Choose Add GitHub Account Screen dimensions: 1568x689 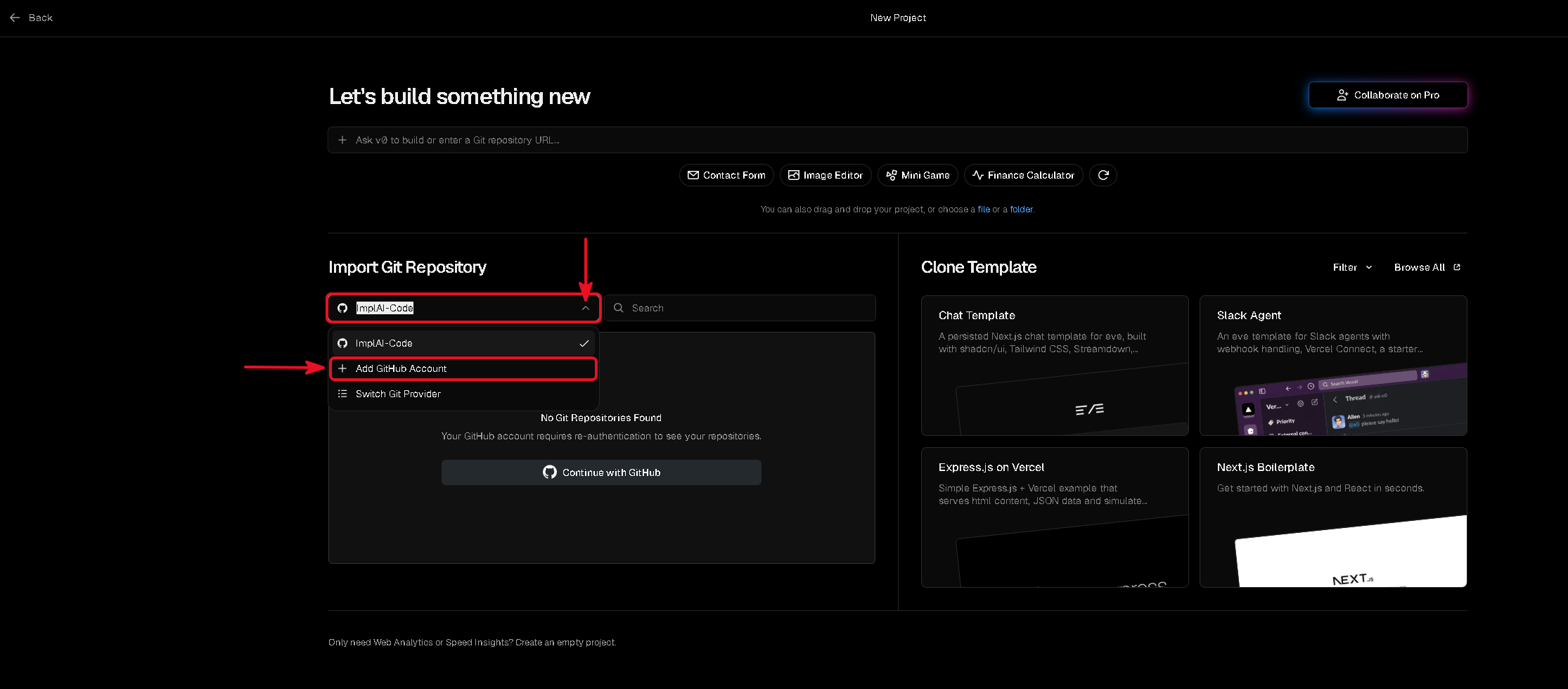click(464, 368)
